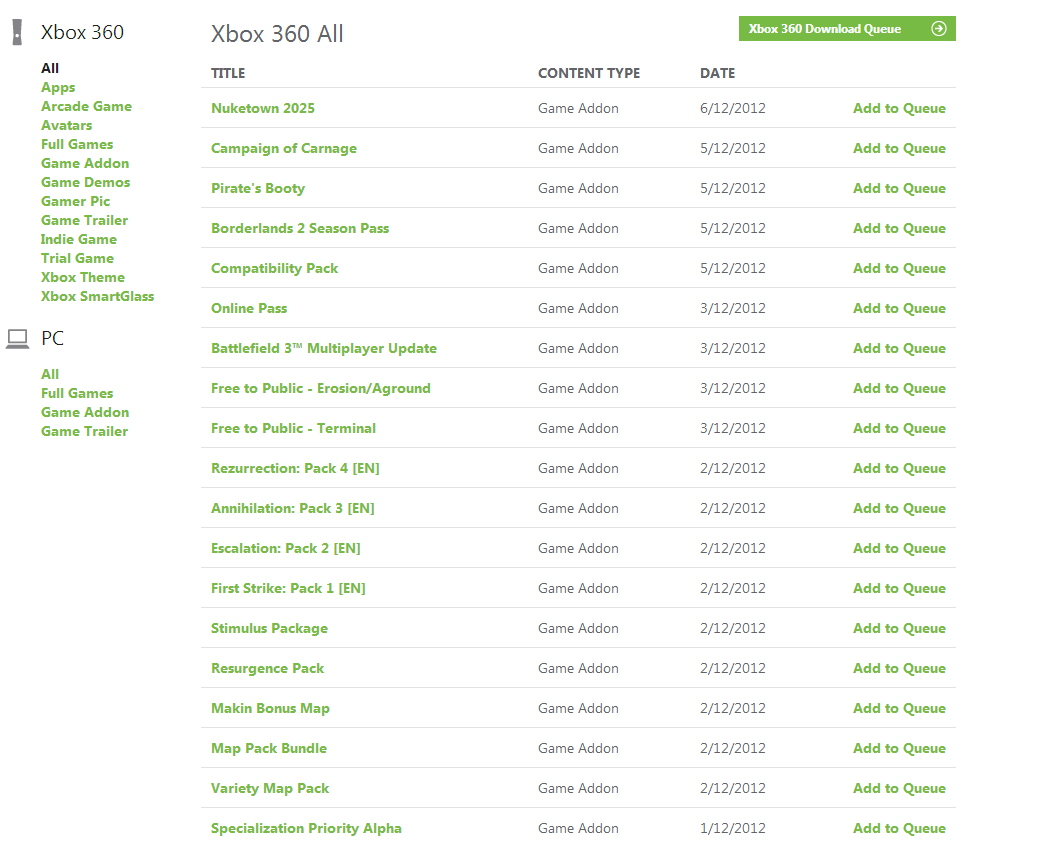Add Campaign of Carnage to queue

(899, 149)
